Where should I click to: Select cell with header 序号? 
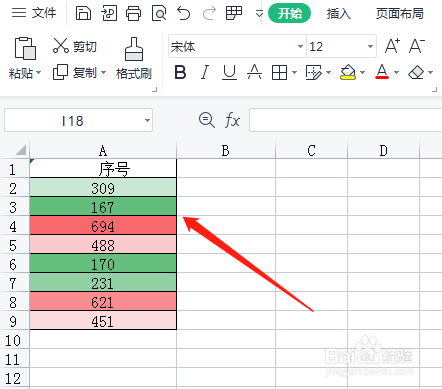coord(103,168)
